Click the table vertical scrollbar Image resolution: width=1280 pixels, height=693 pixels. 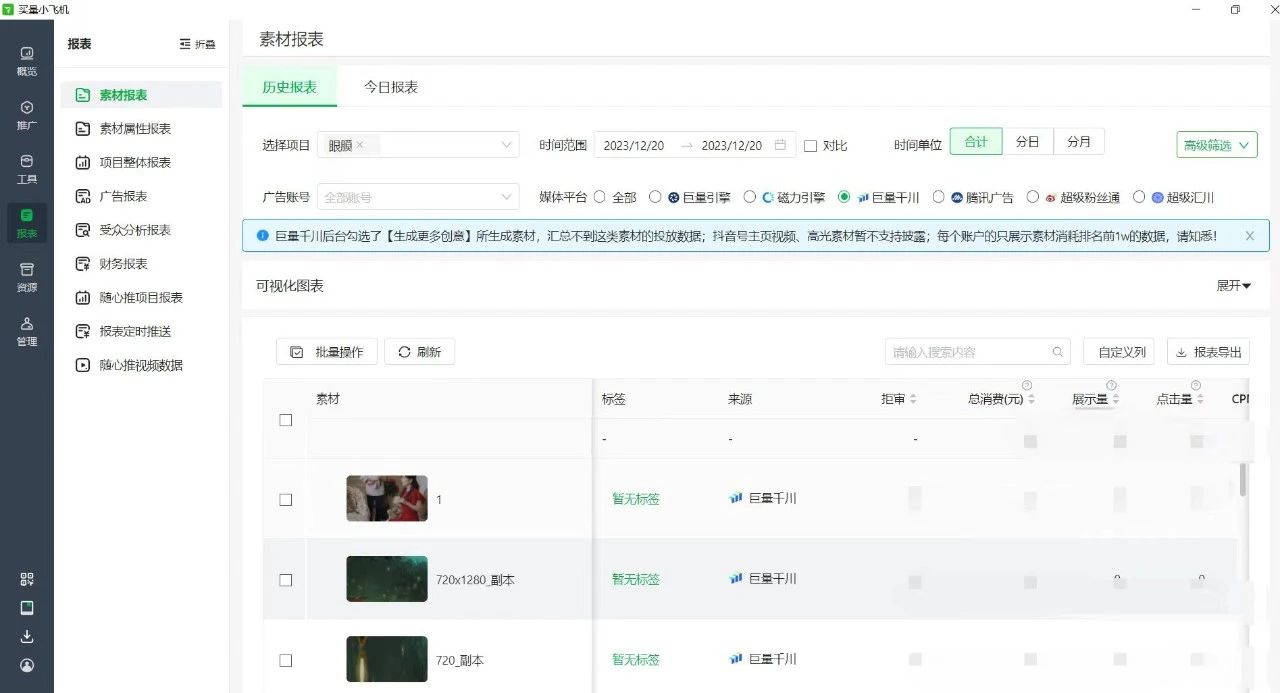click(x=1243, y=480)
